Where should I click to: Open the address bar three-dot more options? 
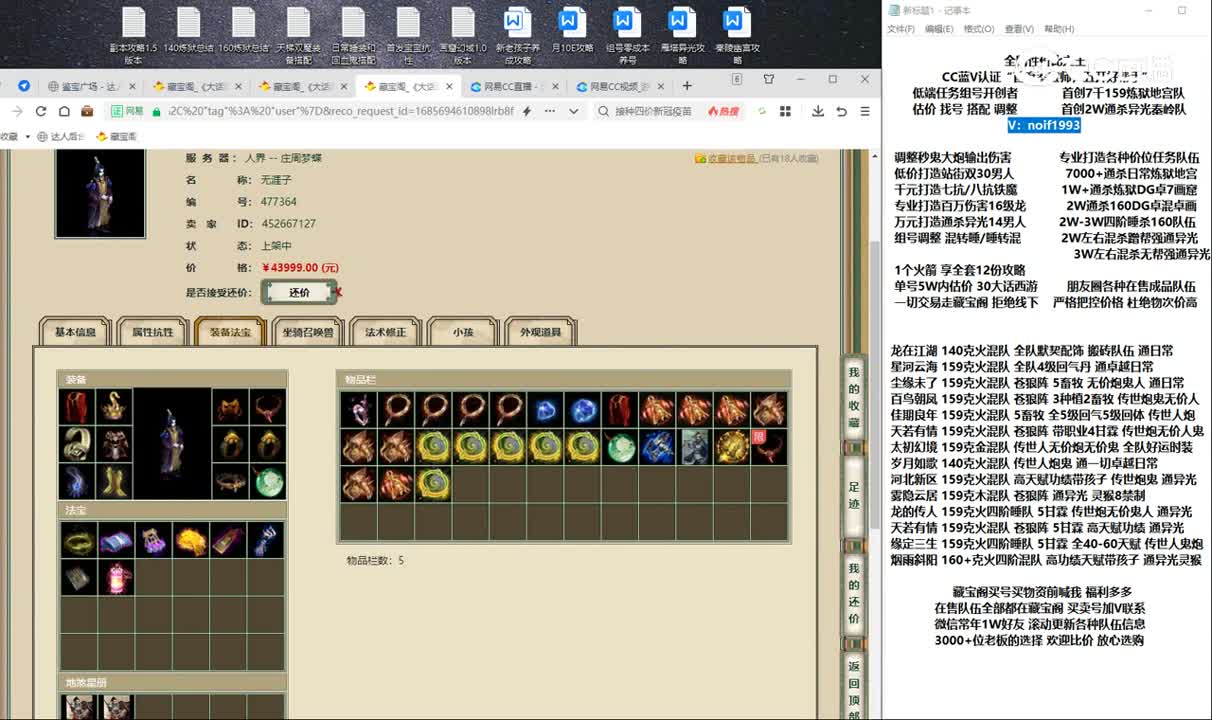coord(548,111)
